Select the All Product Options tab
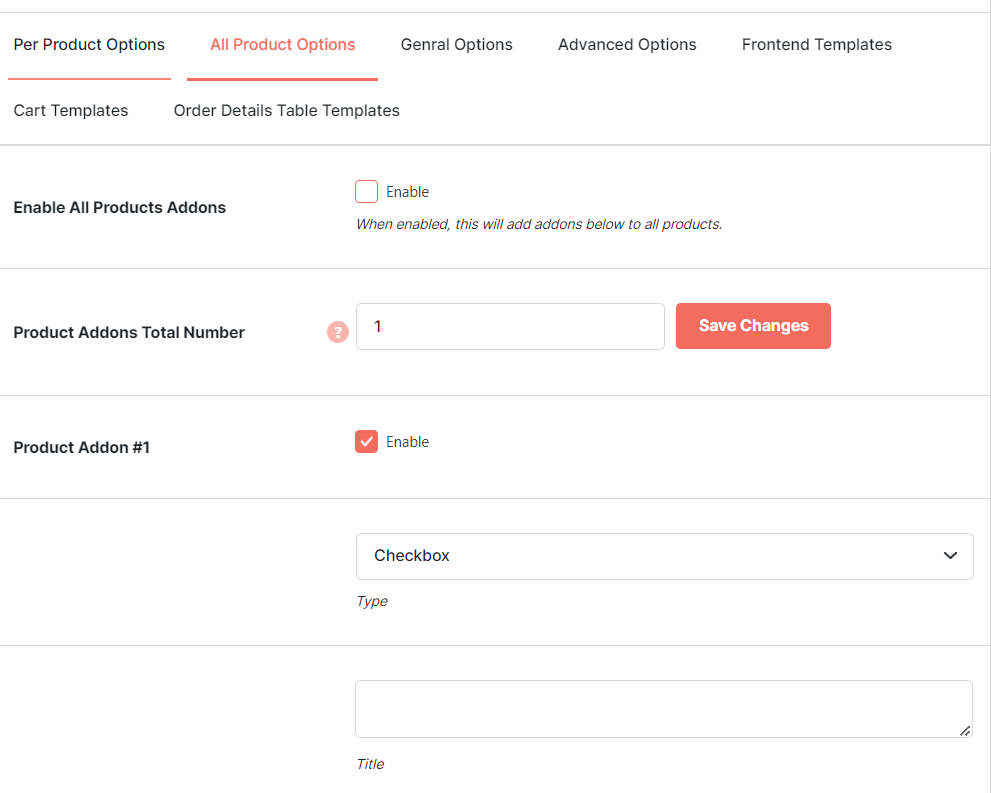 [x=283, y=45]
